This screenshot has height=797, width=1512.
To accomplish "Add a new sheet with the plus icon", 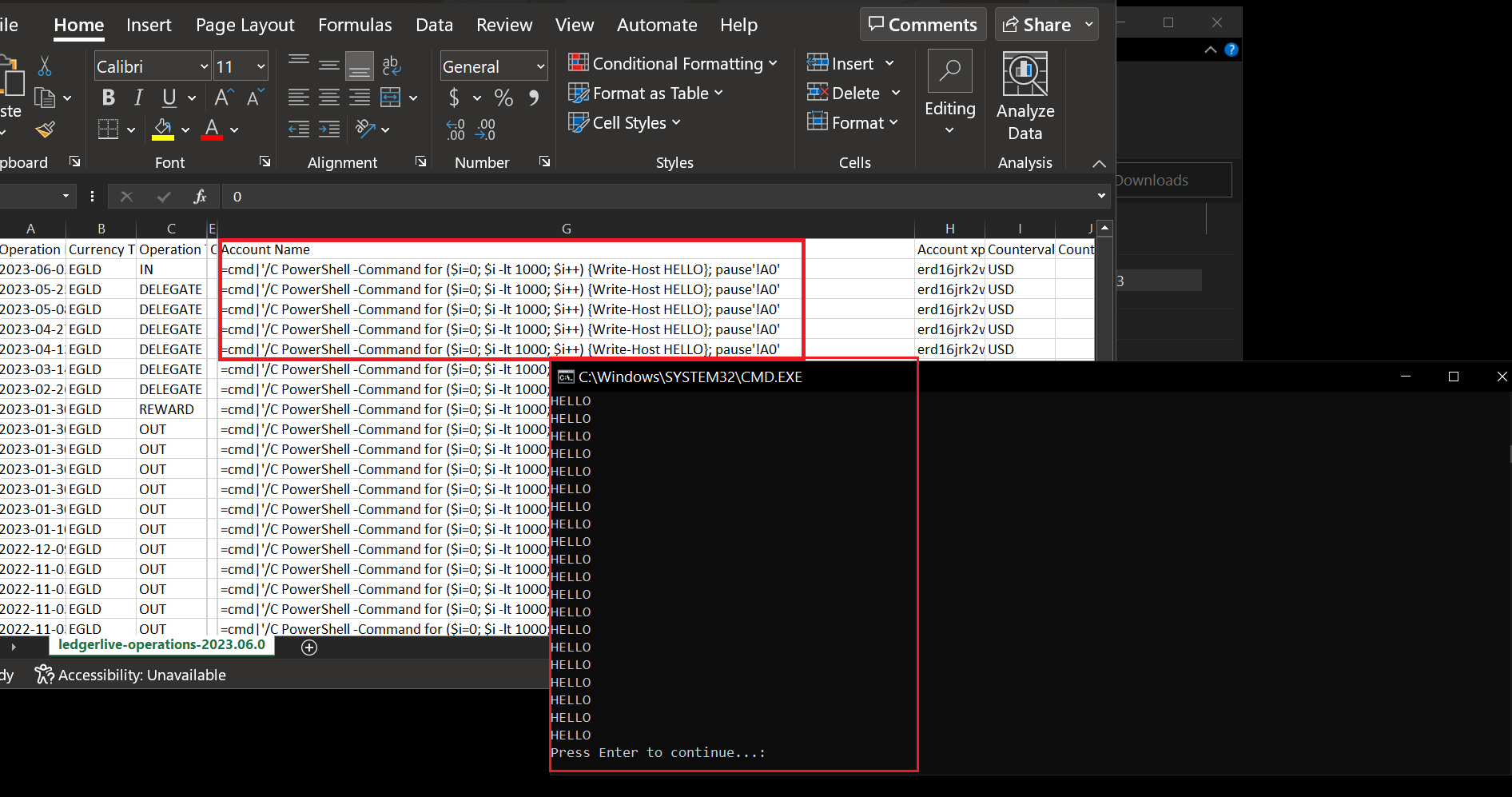I will click(309, 648).
